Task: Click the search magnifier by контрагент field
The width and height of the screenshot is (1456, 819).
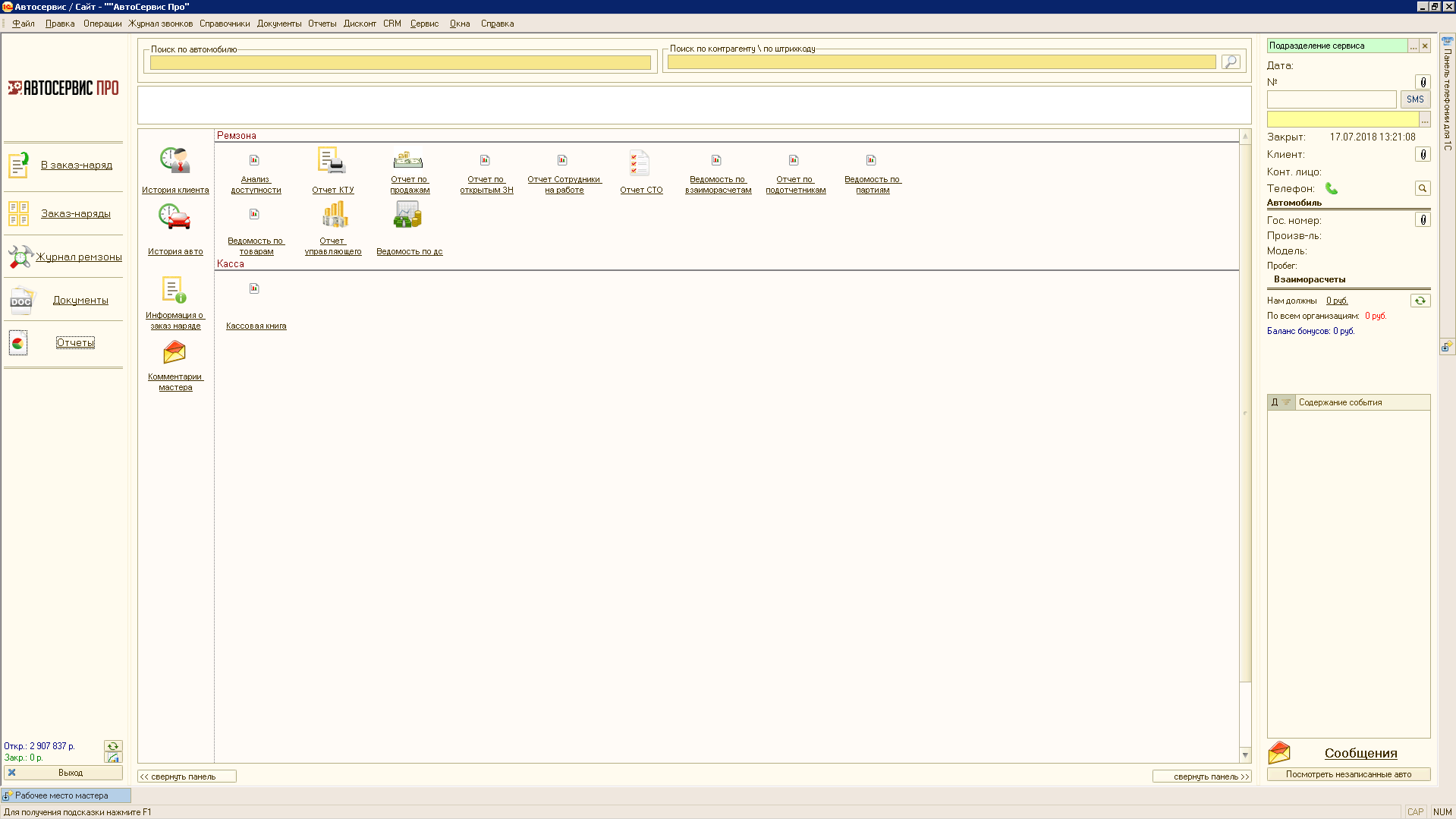Action: [1231, 61]
